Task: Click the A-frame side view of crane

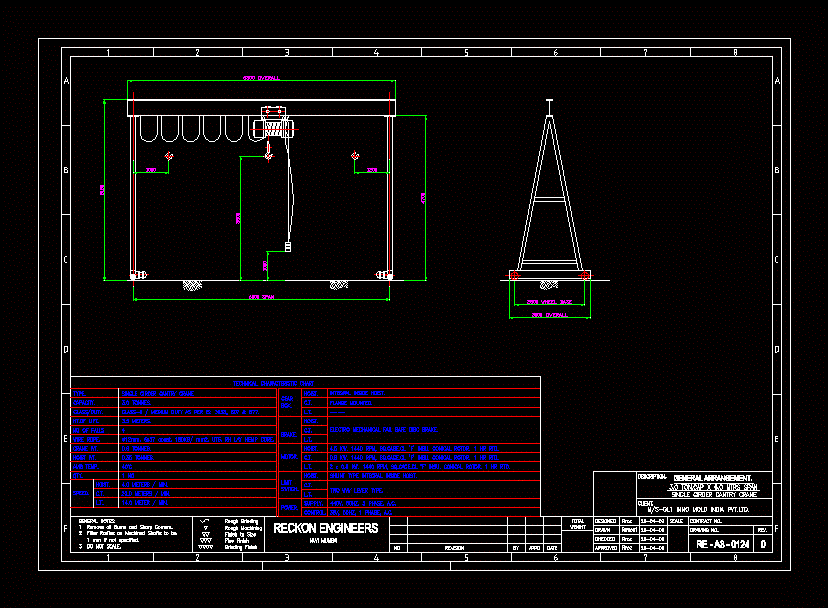Action: tap(549, 195)
